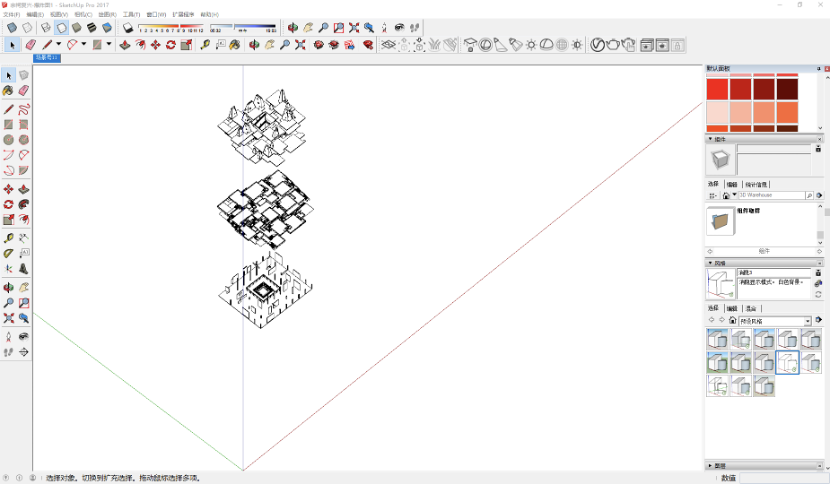This screenshot has height=484, width=830.
Task: Activate the Look Around eye tool in top toolbar
Action: 400,28
